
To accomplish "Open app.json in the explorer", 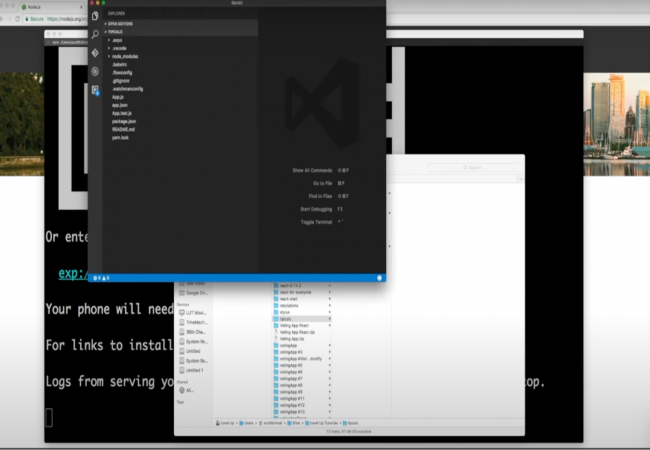I will tap(120, 105).
